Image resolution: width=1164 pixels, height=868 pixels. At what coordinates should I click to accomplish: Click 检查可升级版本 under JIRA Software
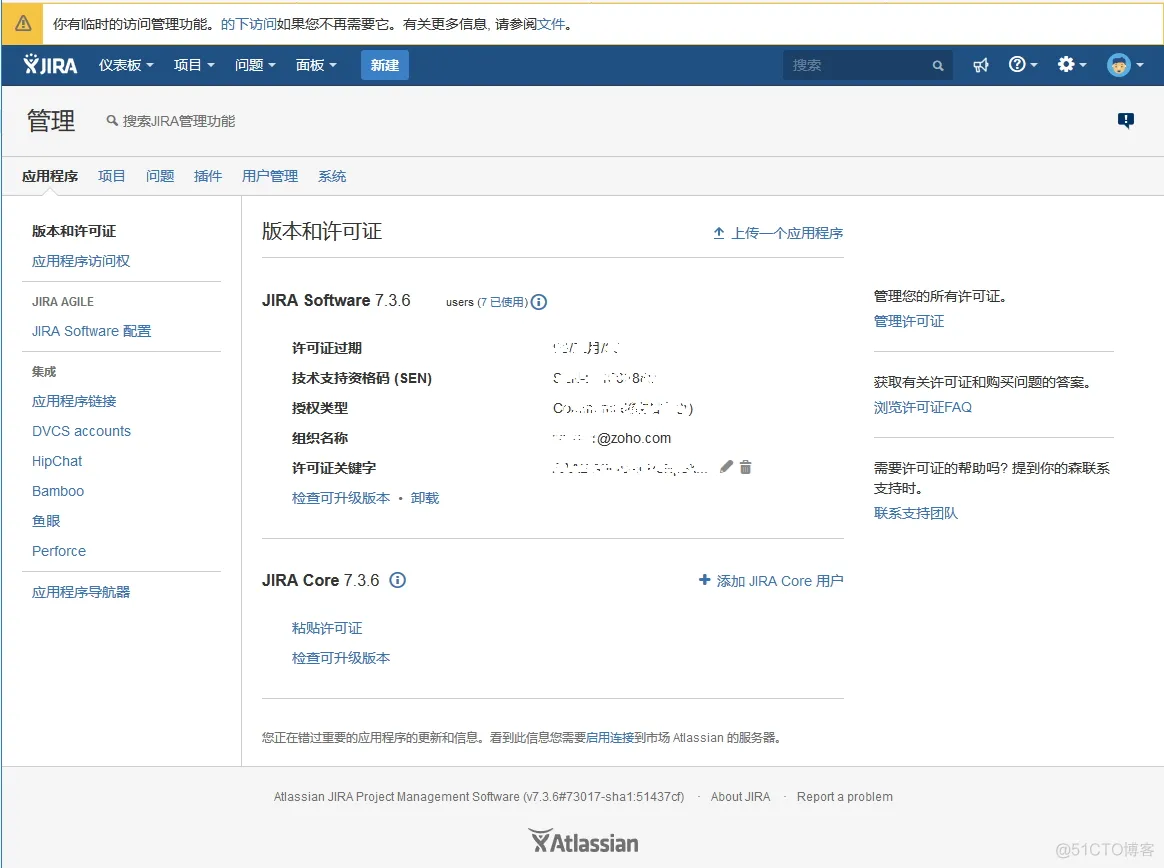[x=341, y=497]
